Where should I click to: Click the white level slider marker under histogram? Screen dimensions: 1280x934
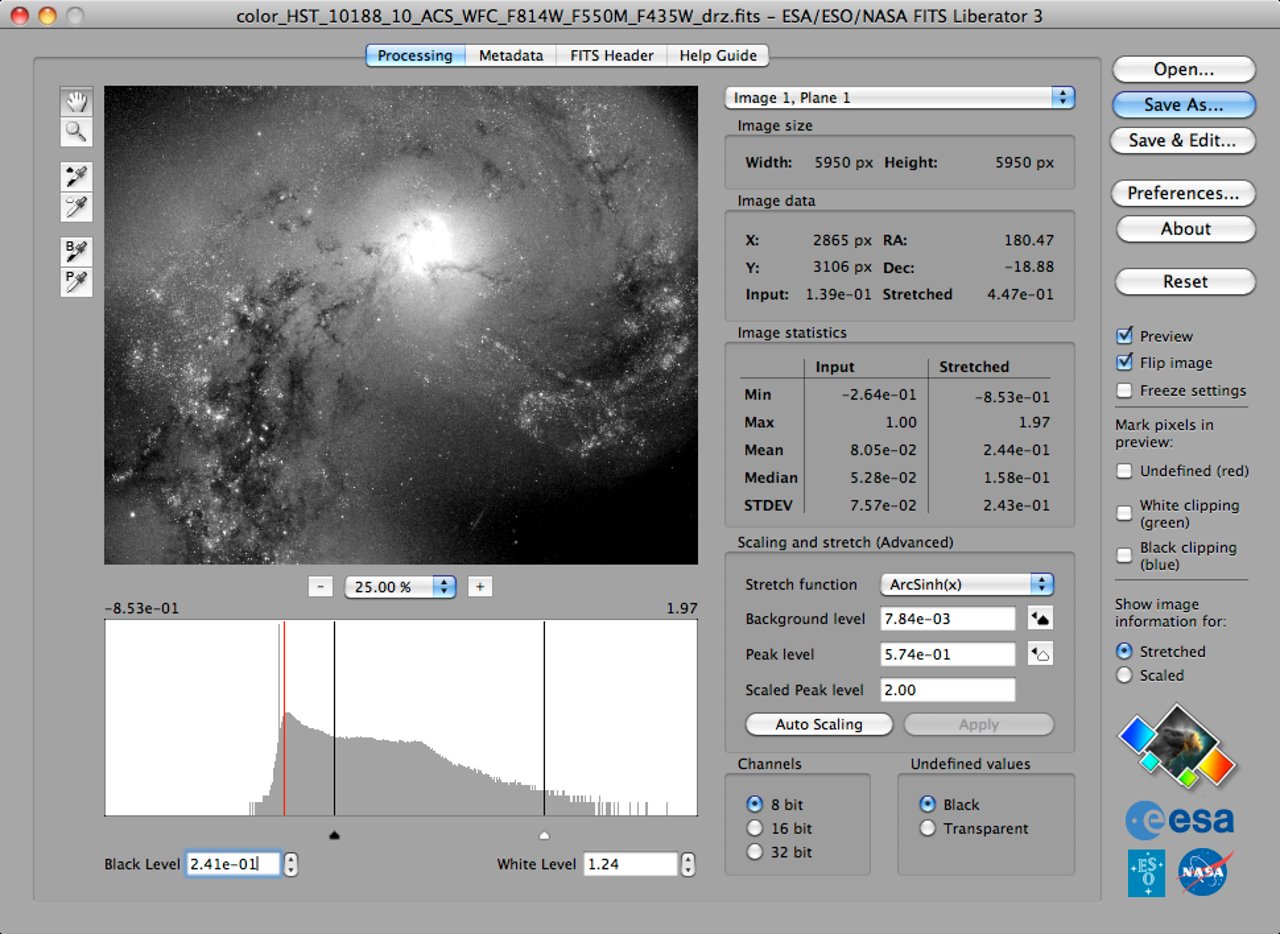tap(544, 835)
